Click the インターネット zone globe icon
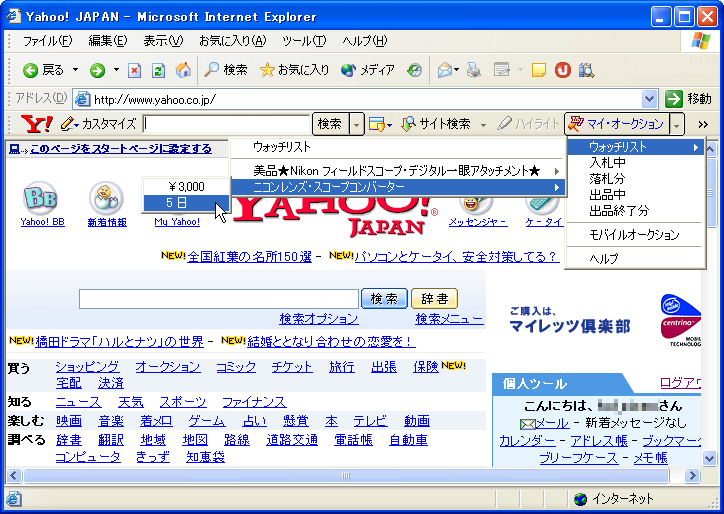Viewport: 724px width, 514px height. (580, 499)
